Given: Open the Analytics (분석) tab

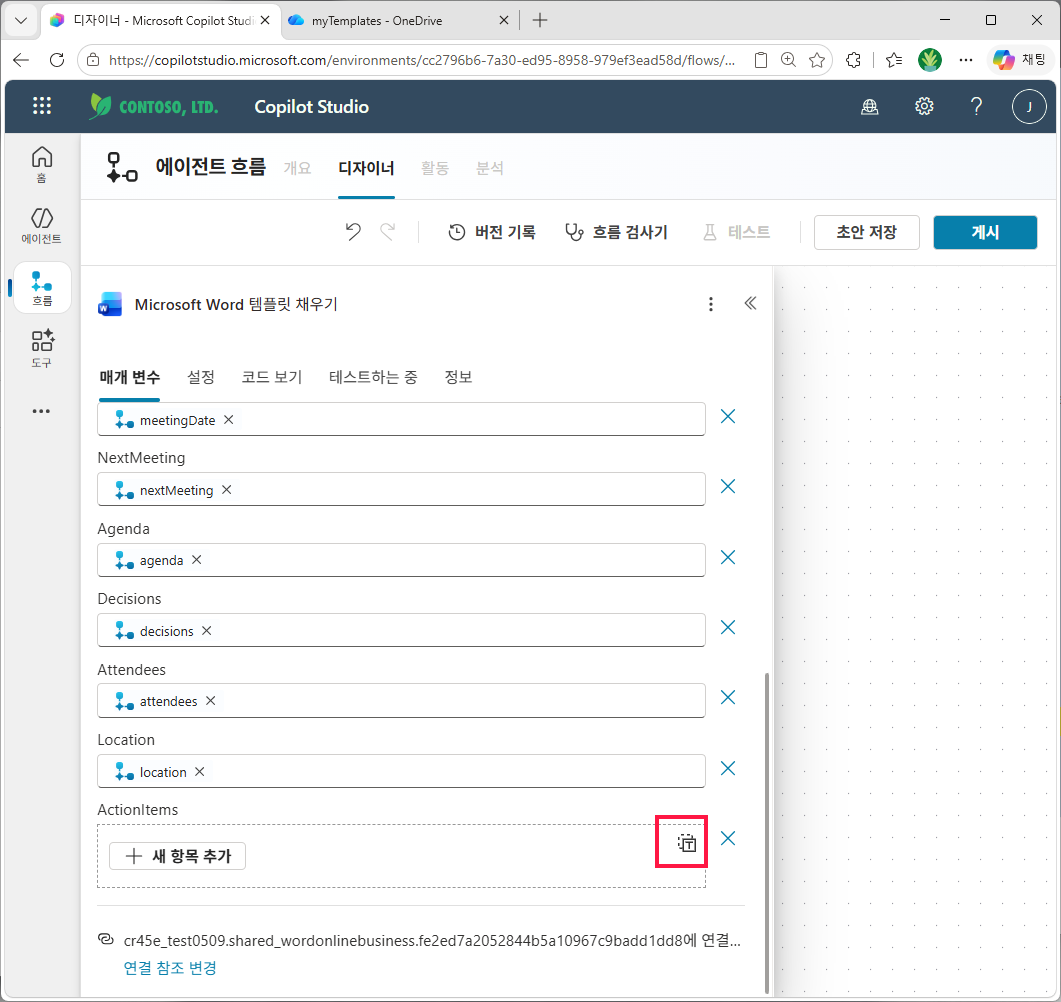Looking at the screenshot, I should tap(489, 168).
